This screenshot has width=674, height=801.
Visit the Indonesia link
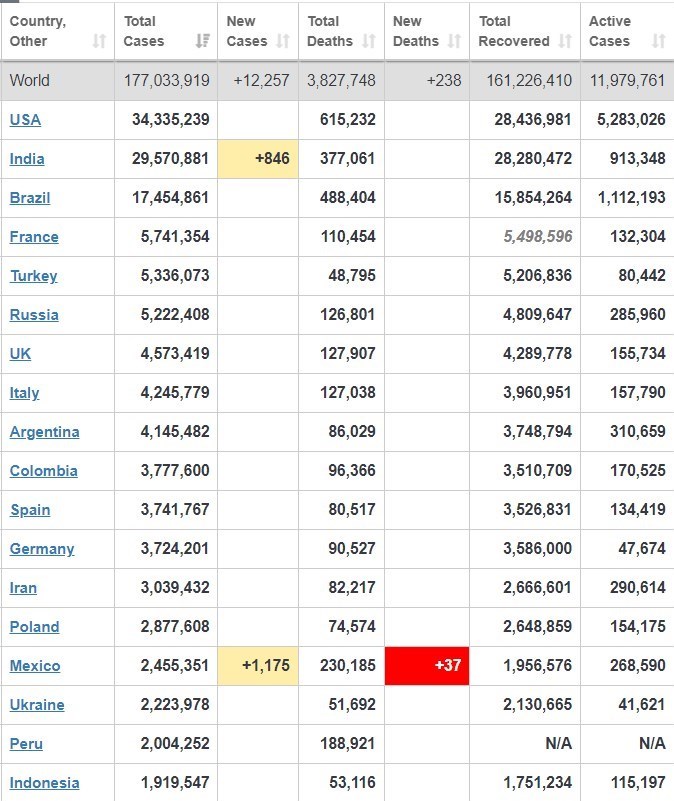click(44, 783)
